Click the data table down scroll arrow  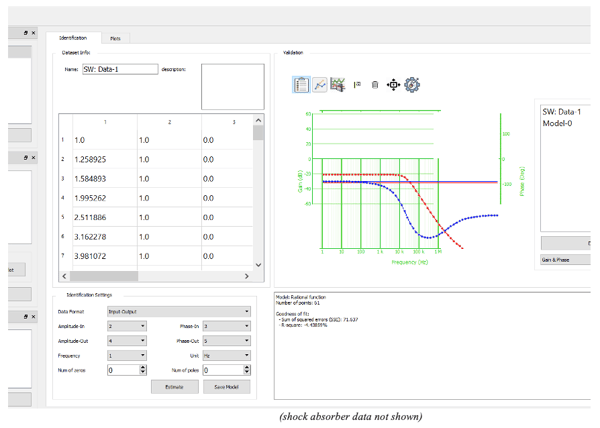tap(258, 265)
